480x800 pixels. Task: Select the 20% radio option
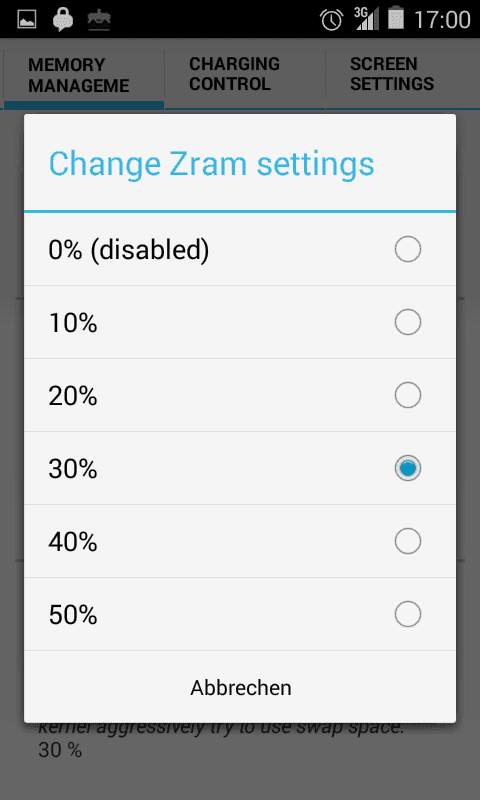tap(408, 395)
